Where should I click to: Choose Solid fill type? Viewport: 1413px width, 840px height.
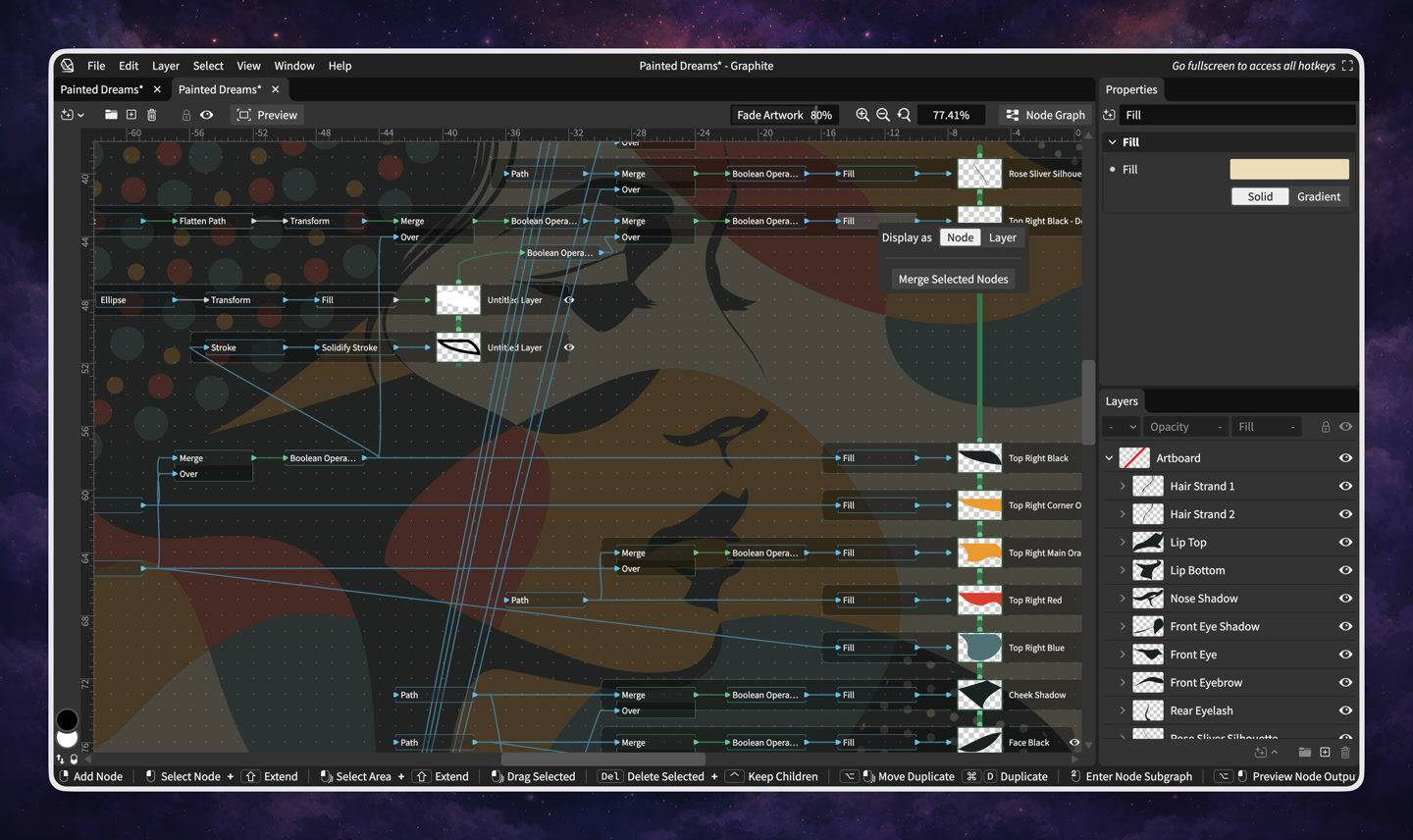point(1260,196)
